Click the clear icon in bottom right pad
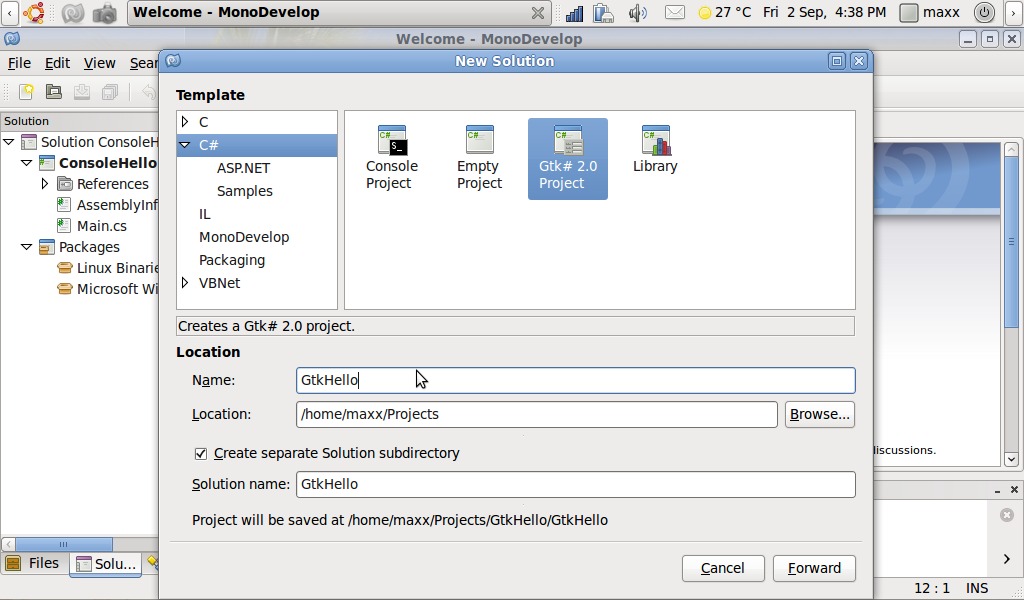The height and width of the screenshot is (600, 1024). click(x=1006, y=515)
